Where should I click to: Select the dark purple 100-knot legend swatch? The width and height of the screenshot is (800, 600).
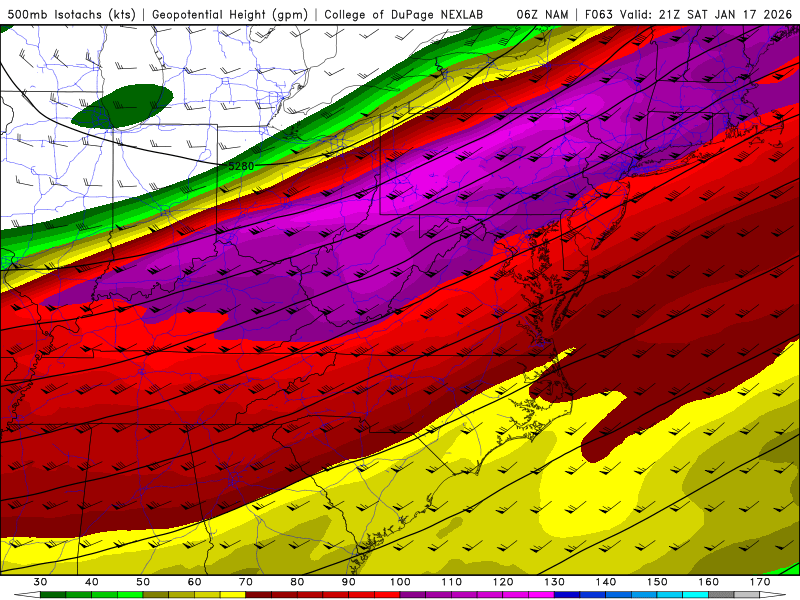[413, 595]
